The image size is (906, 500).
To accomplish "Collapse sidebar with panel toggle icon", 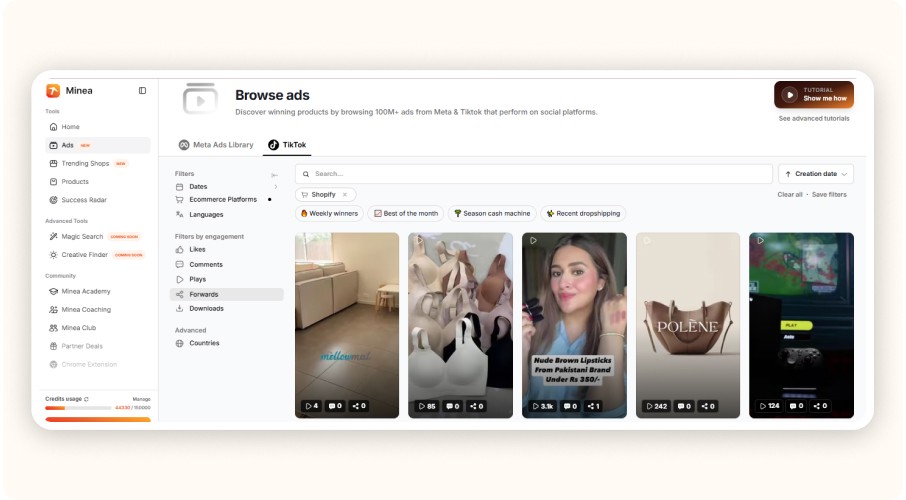I will pos(142,91).
